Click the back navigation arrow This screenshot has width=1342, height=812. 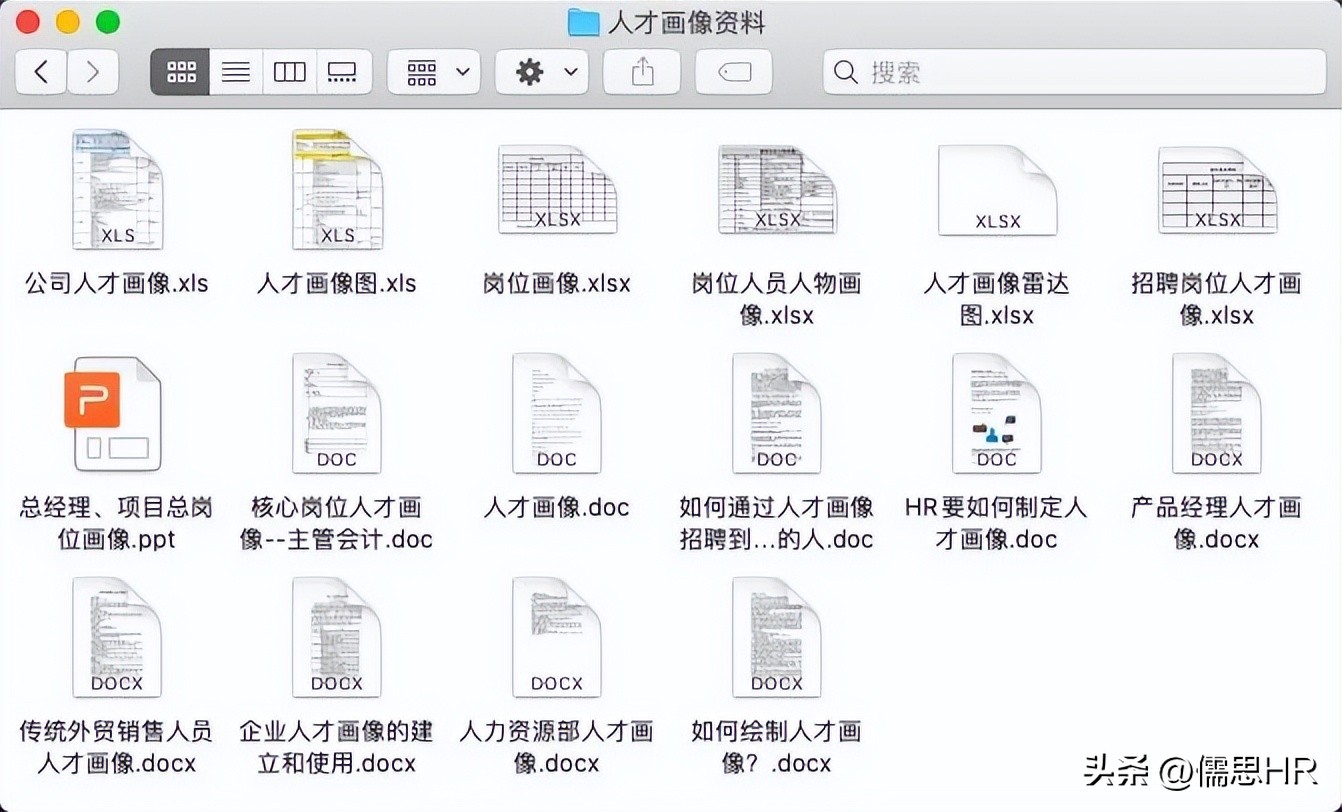coord(40,71)
